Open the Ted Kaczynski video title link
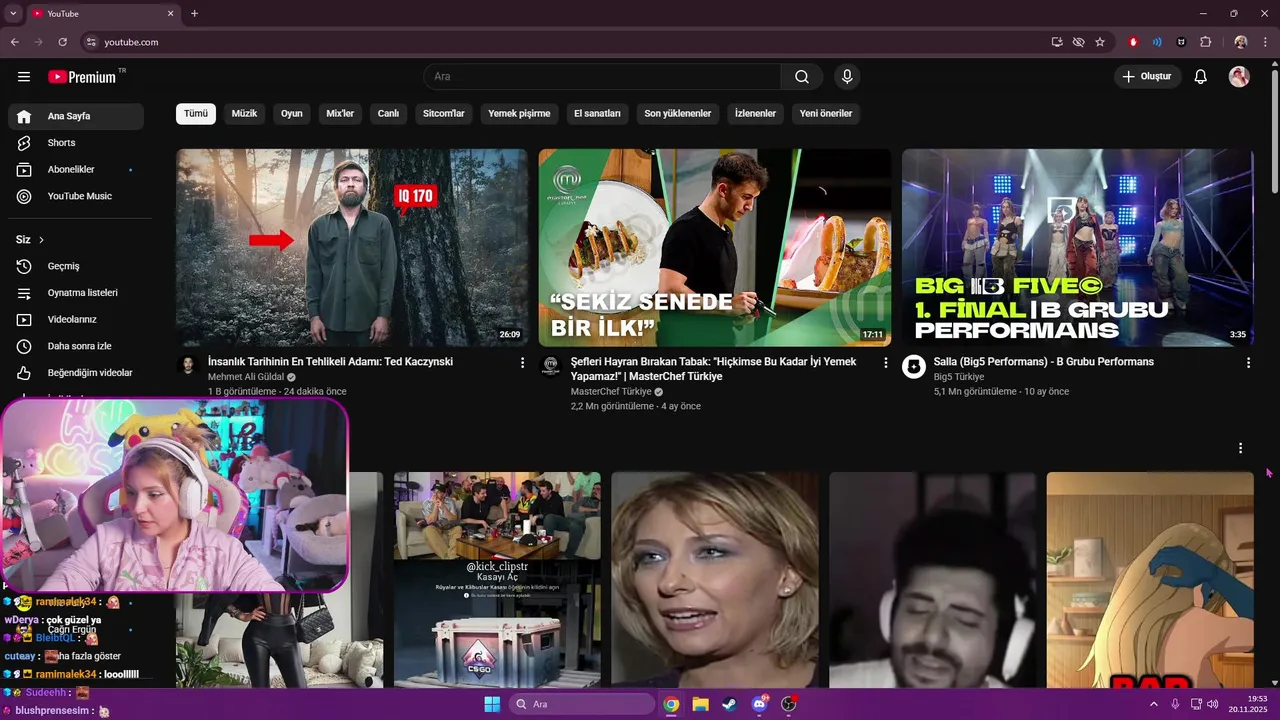1280x720 pixels. 330,362
